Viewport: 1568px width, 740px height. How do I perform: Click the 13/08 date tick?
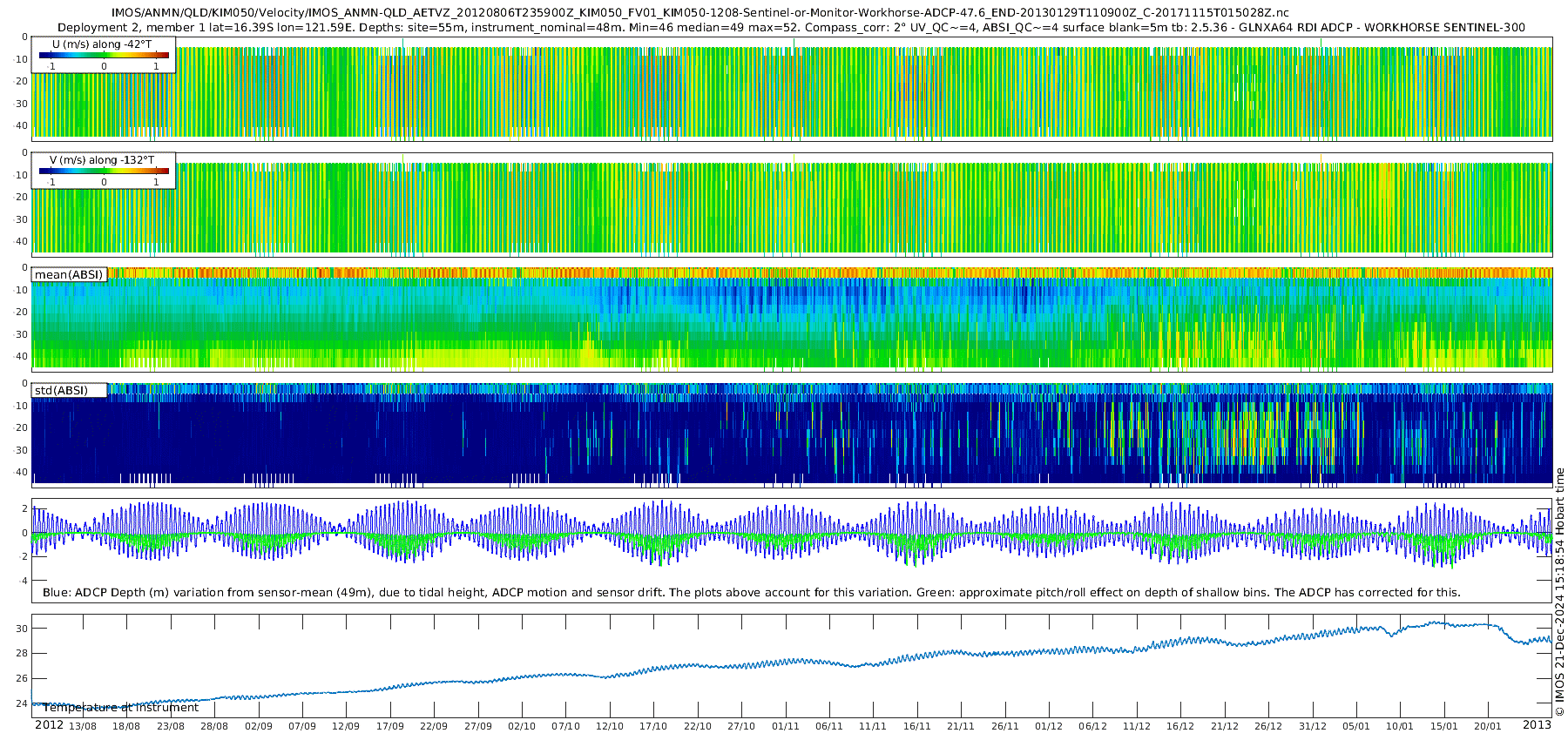coord(83,726)
